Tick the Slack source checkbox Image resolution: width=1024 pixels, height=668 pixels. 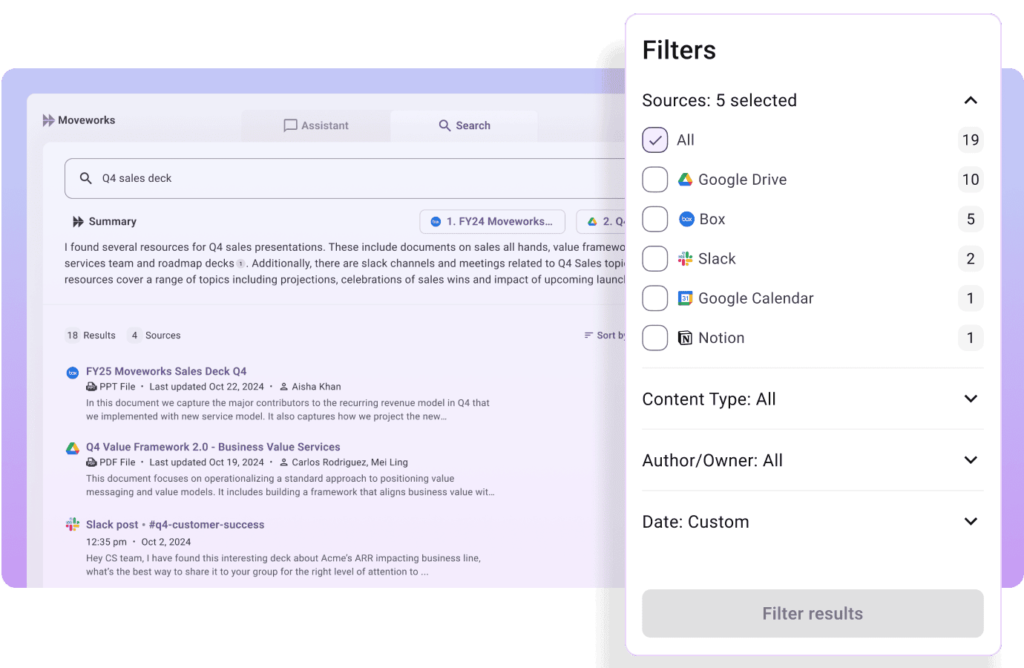[x=655, y=259]
